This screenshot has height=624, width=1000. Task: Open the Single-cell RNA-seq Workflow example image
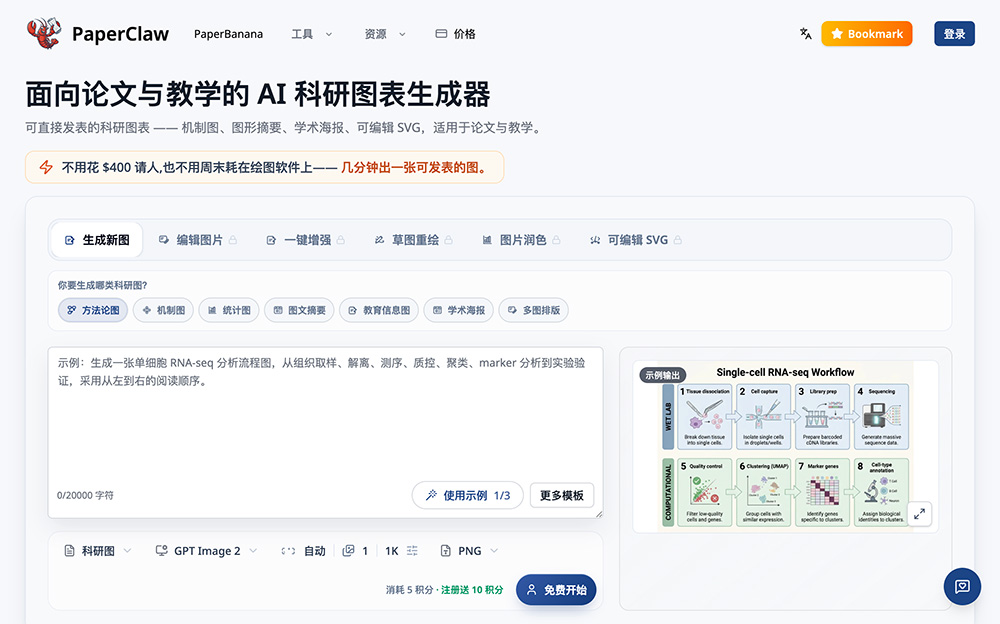[x=785, y=446]
